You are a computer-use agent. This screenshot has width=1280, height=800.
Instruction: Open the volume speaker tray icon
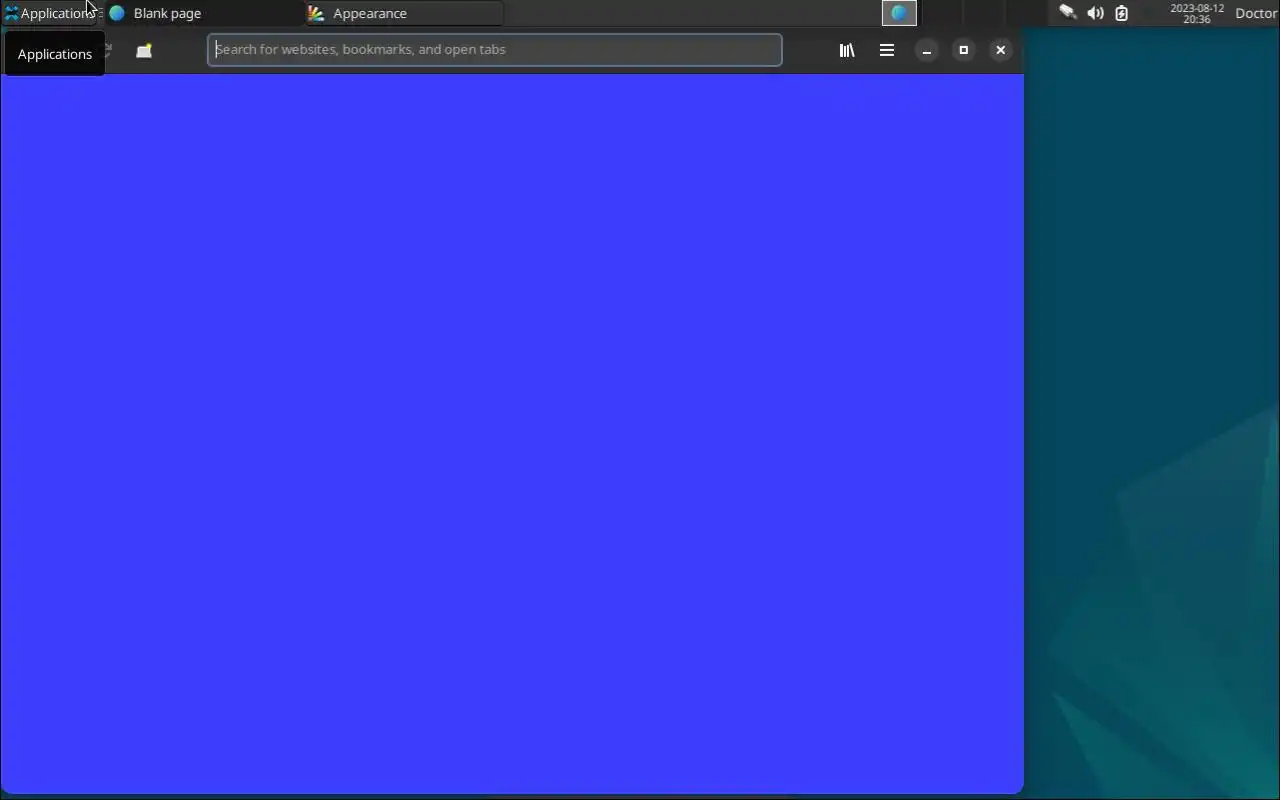point(1095,13)
